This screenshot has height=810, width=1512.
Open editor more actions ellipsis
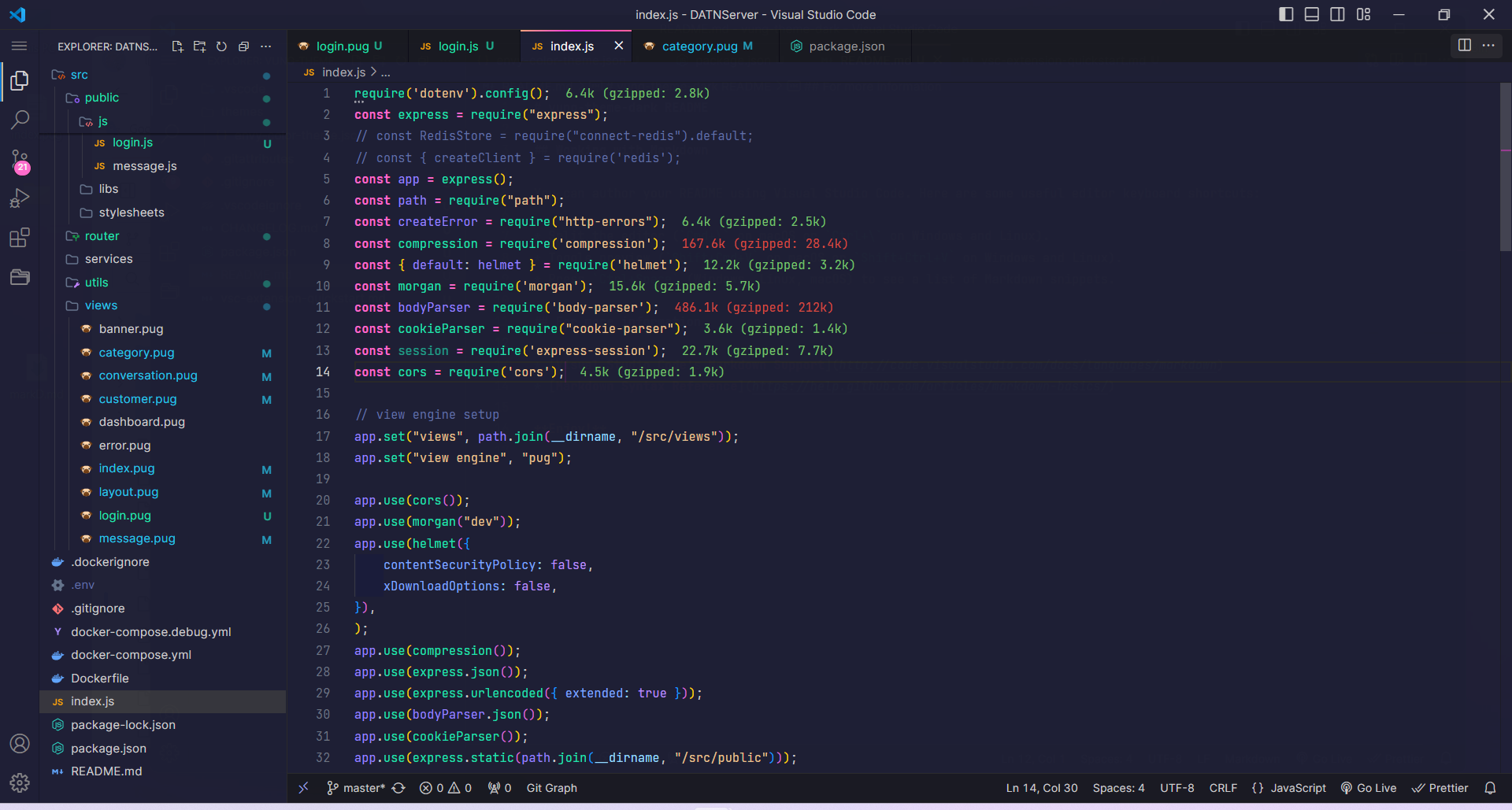(1488, 46)
